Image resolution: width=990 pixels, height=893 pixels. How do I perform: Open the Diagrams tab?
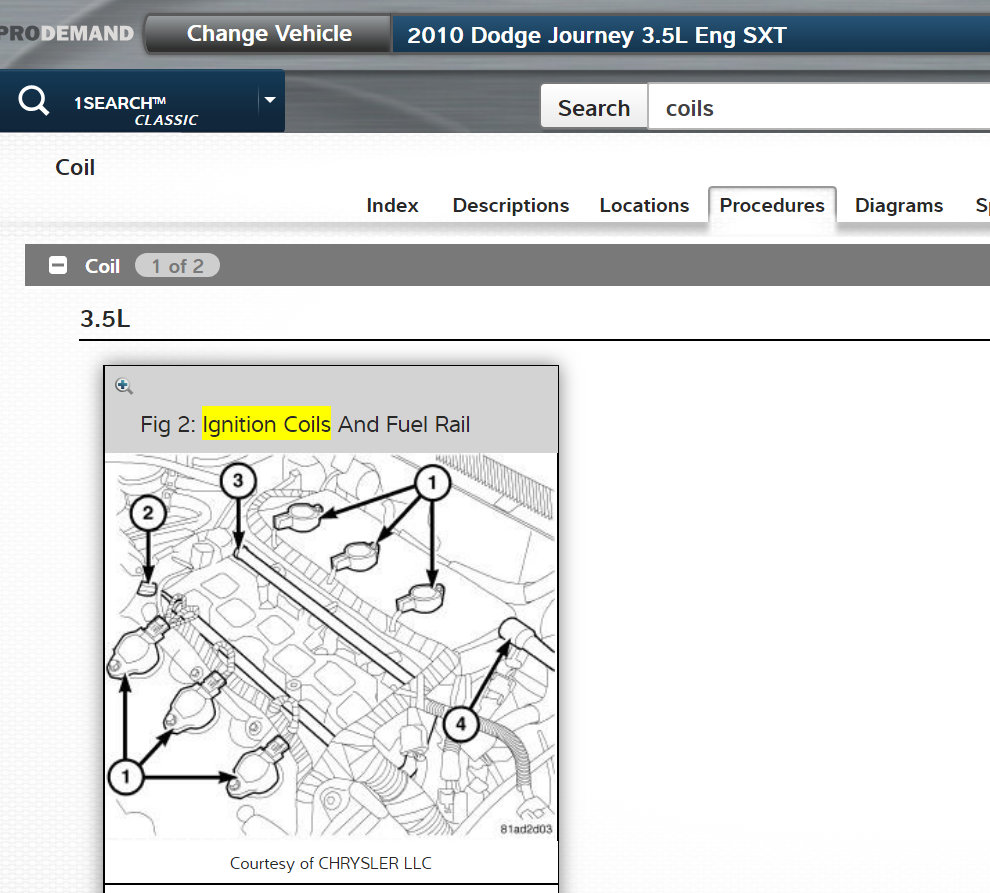pyautogui.click(x=898, y=205)
